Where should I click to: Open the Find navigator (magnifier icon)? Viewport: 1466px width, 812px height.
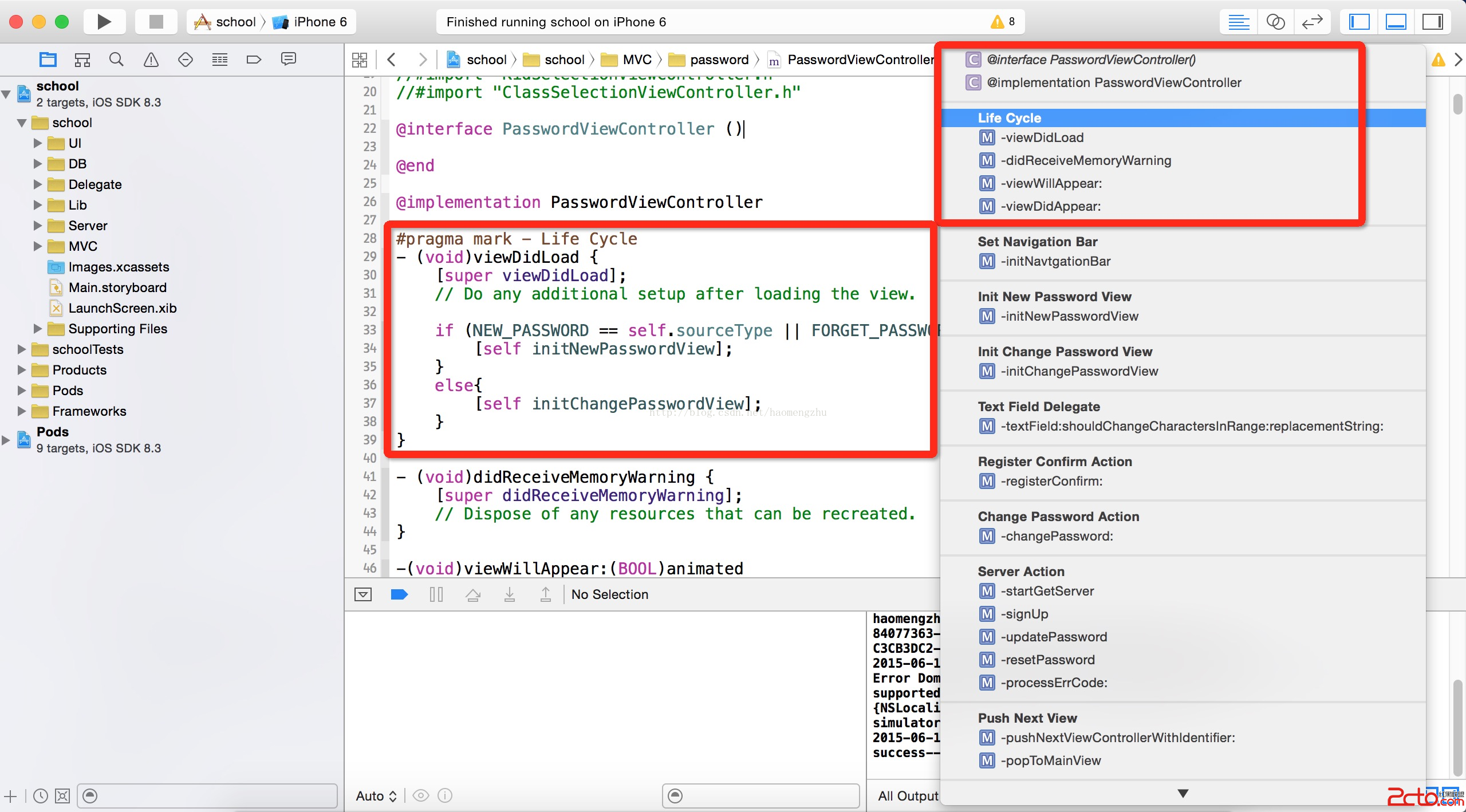click(116, 60)
